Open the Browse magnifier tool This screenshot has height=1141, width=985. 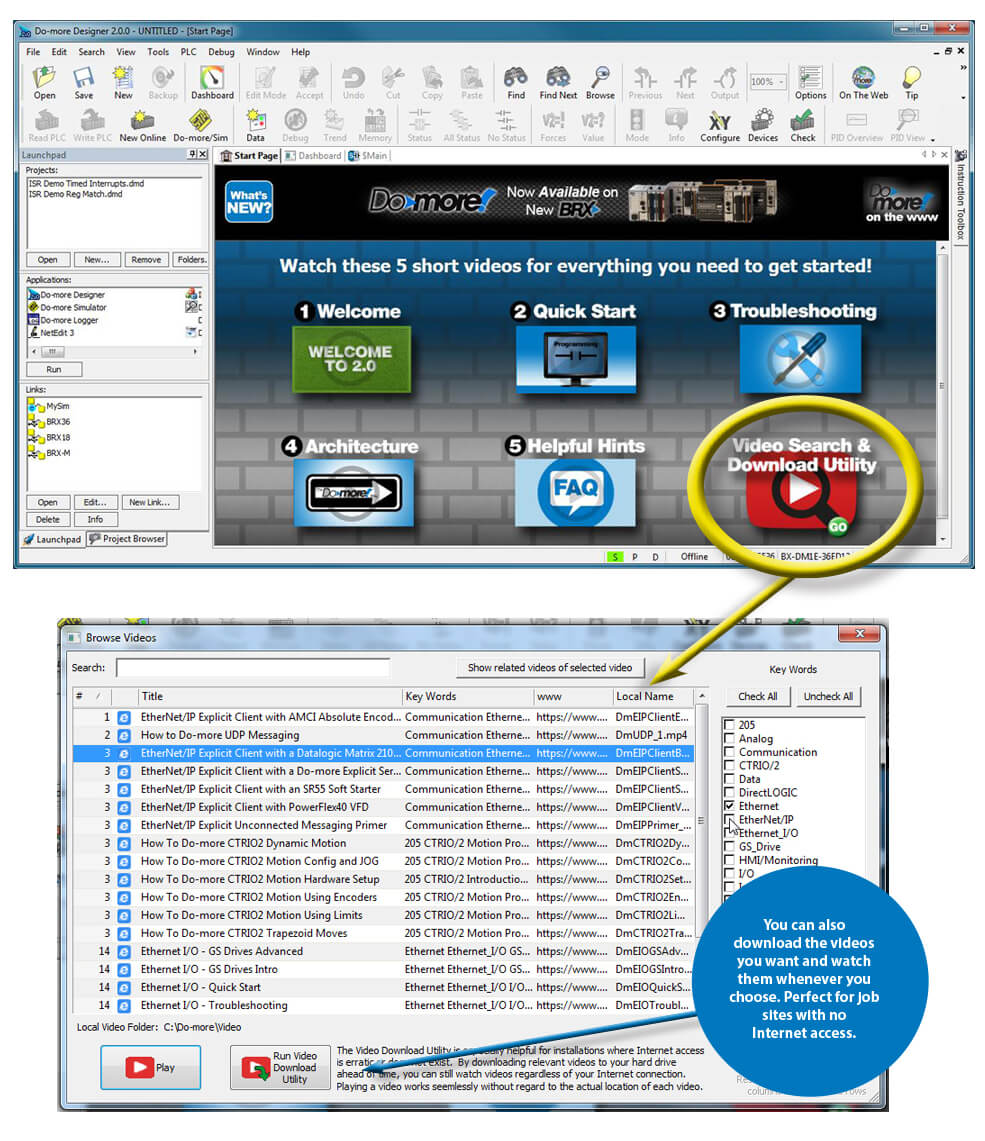pyautogui.click(x=600, y=82)
